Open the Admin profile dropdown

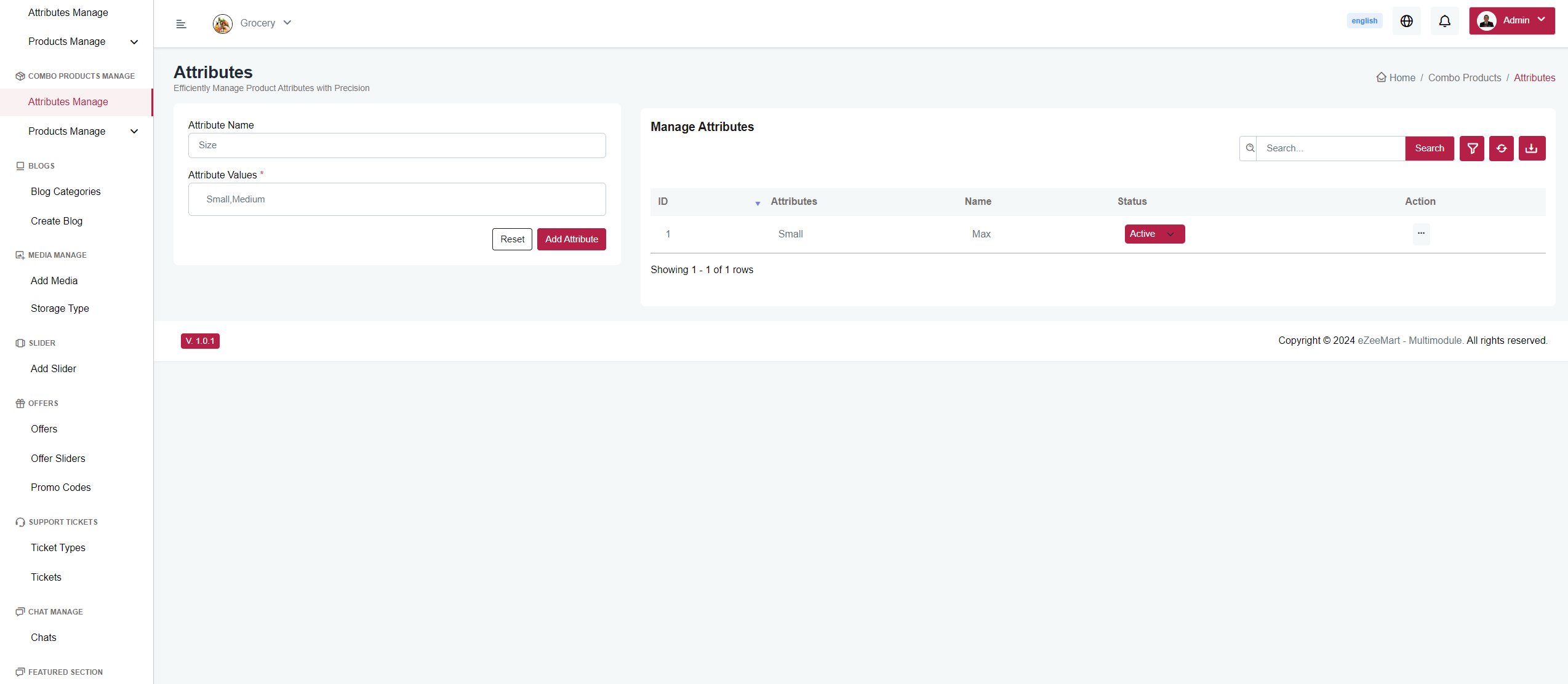tap(1511, 21)
